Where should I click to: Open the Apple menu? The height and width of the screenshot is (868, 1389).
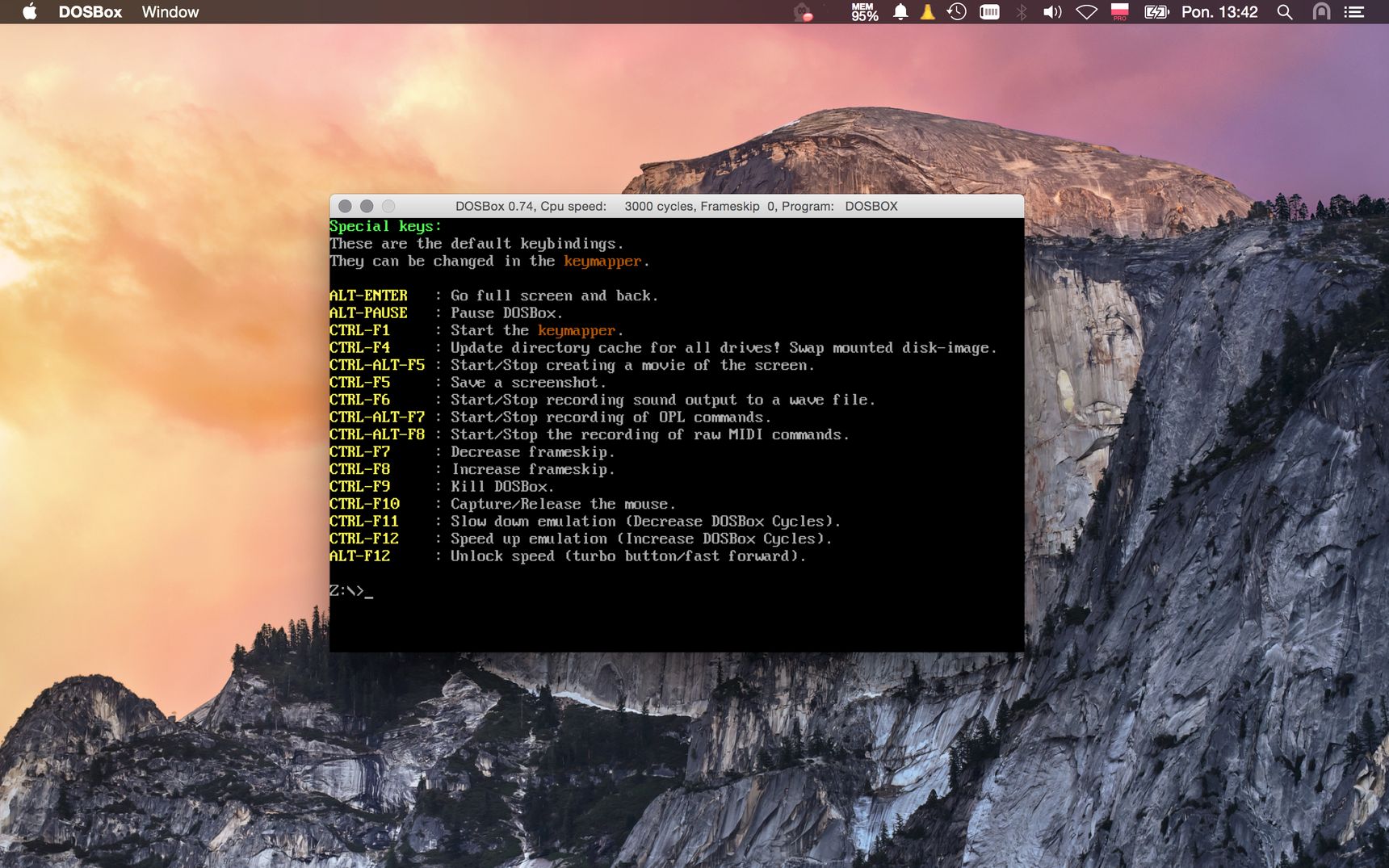[x=30, y=11]
